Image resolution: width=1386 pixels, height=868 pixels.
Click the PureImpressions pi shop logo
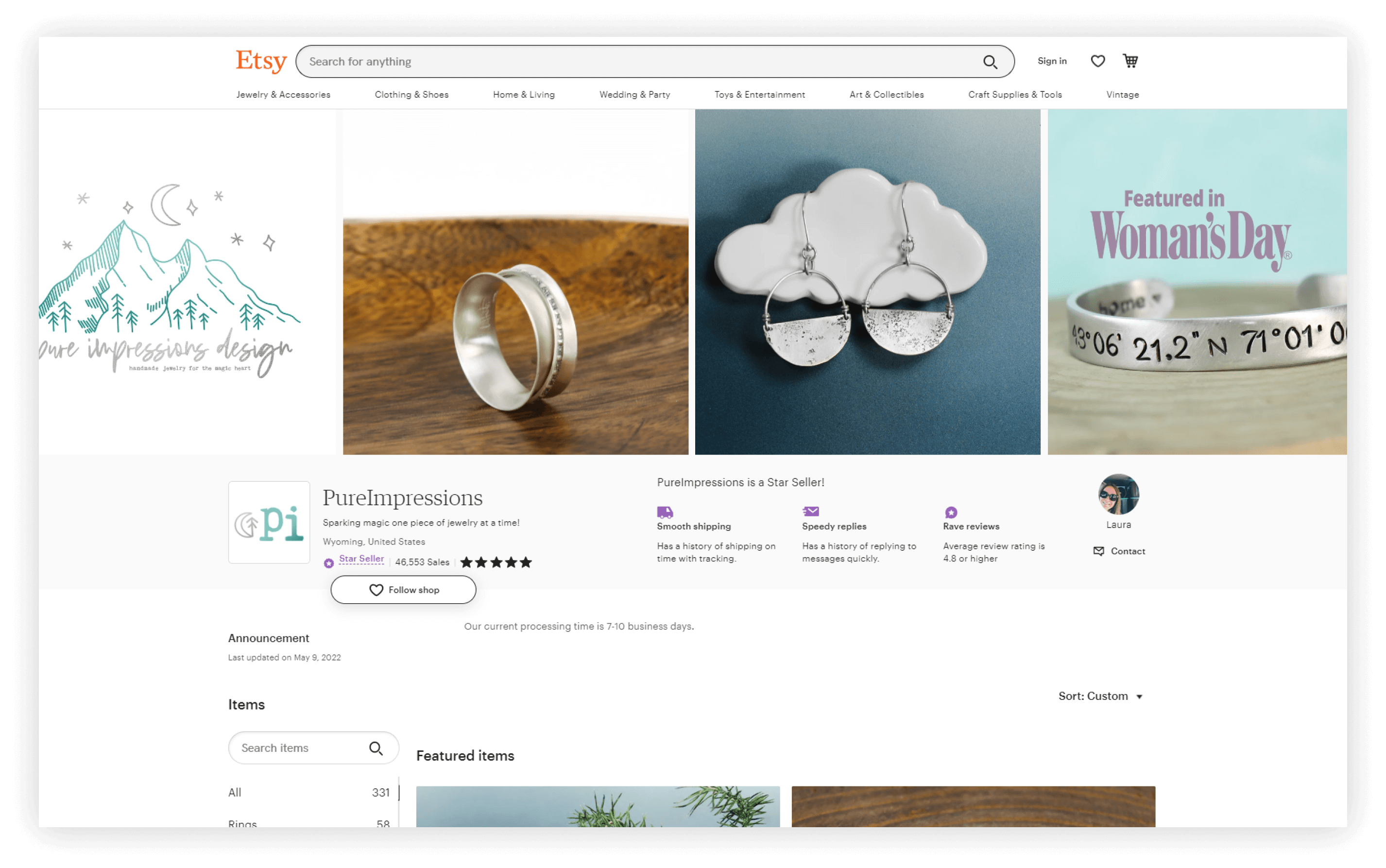(x=269, y=522)
